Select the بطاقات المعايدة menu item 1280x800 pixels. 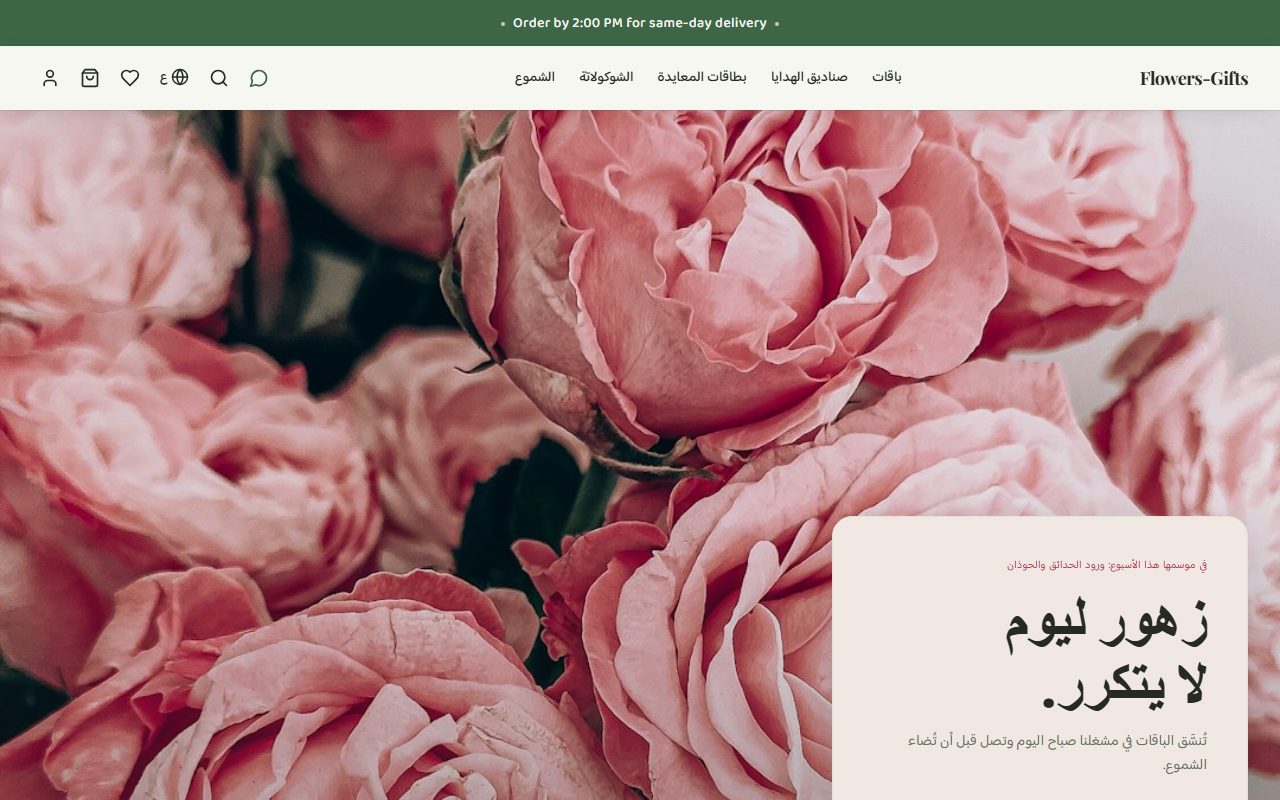702,77
